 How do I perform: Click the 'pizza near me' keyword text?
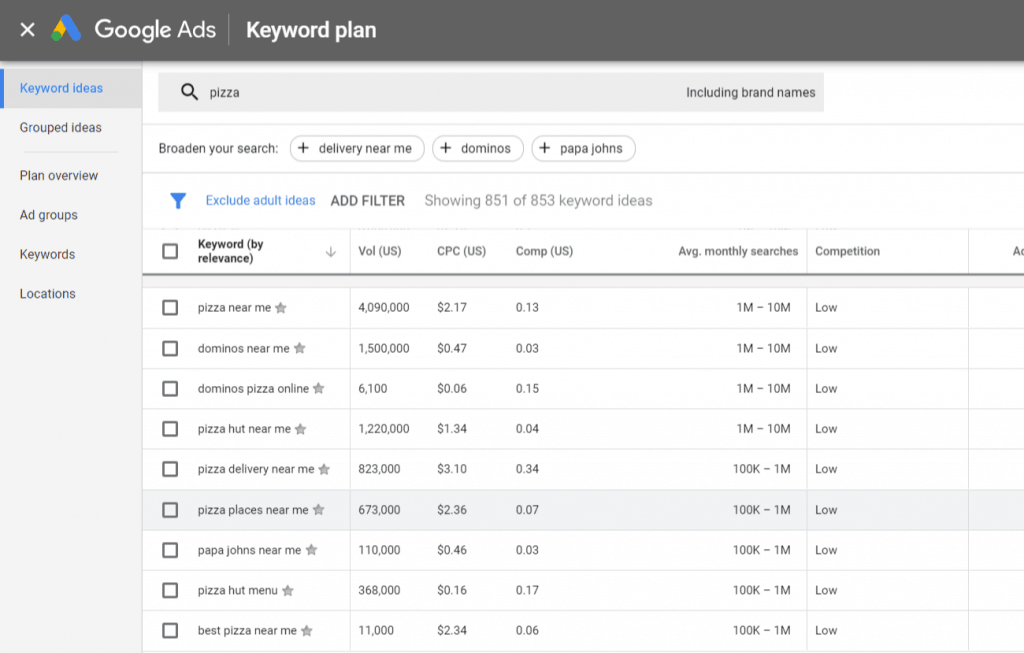click(x=234, y=308)
